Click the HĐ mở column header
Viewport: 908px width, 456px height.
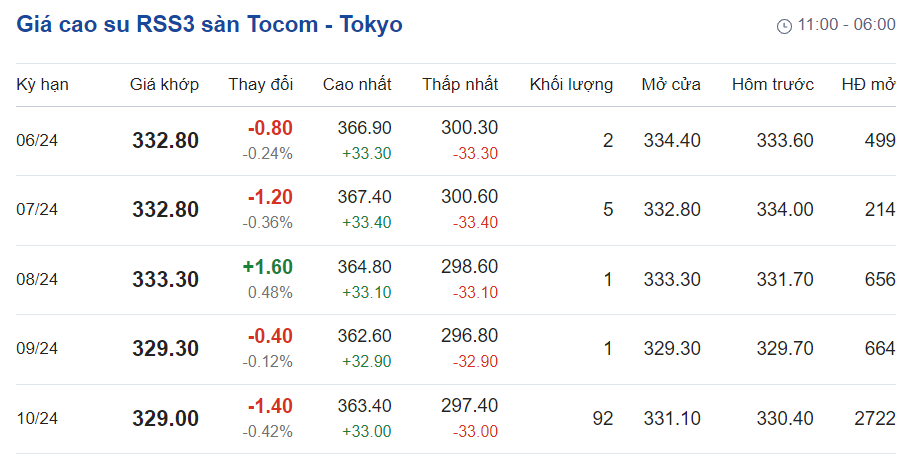click(x=868, y=84)
